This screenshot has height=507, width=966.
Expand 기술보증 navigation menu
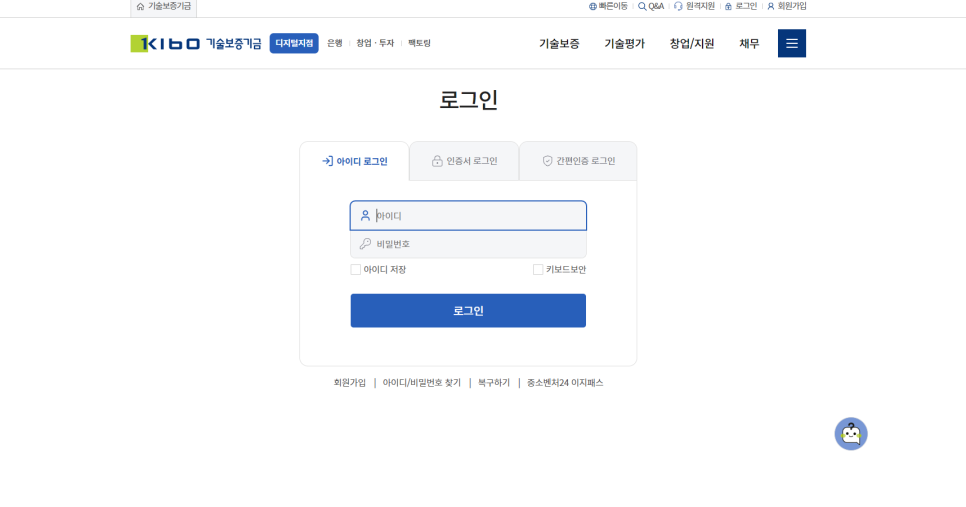pos(559,44)
